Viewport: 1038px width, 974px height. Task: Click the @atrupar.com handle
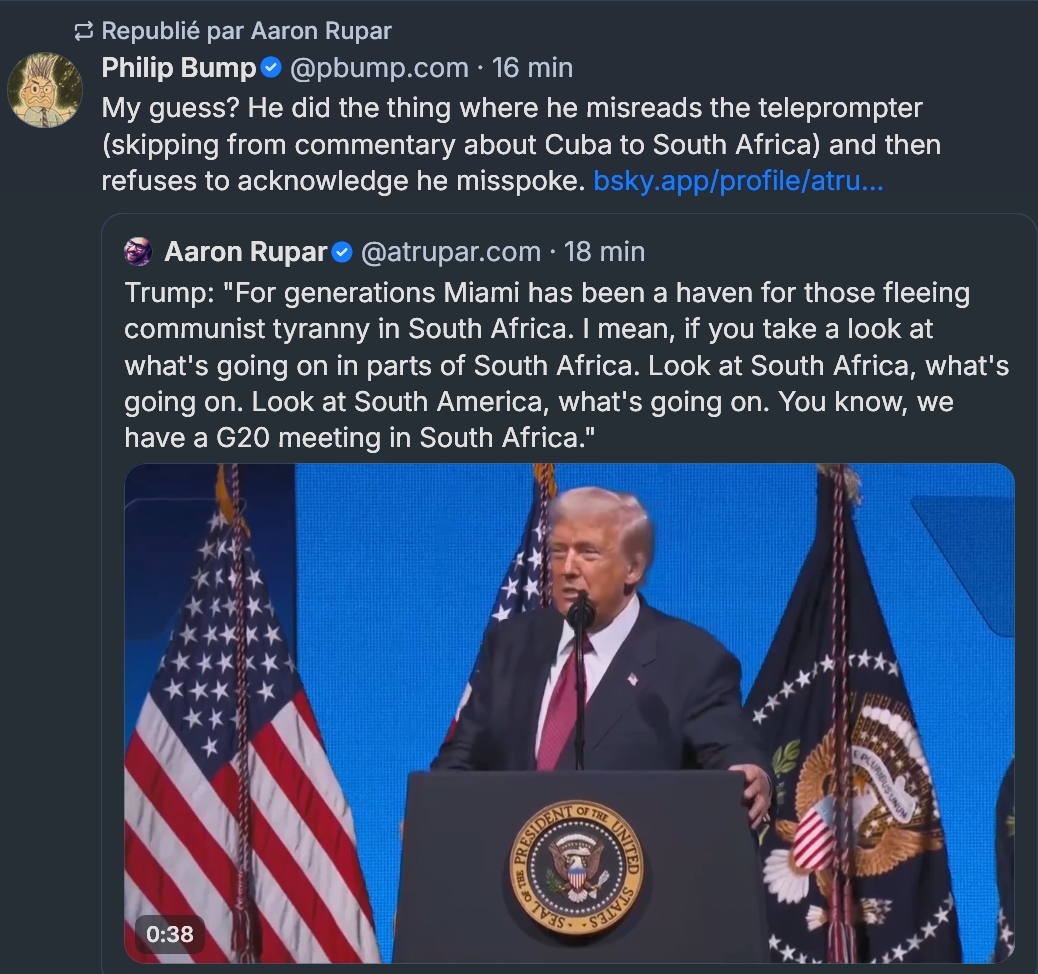[x=449, y=252]
